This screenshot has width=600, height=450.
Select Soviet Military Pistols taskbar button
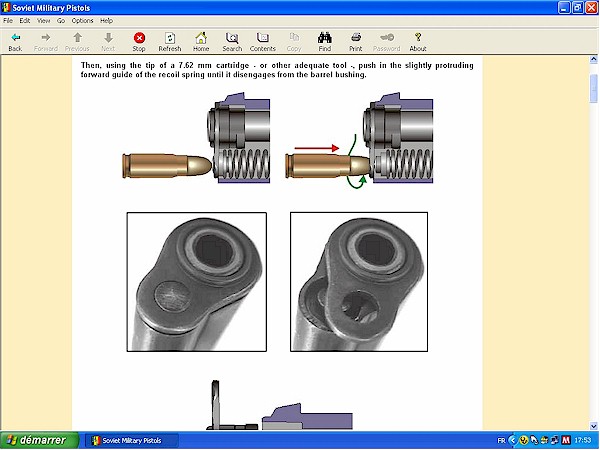pos(132,441)
